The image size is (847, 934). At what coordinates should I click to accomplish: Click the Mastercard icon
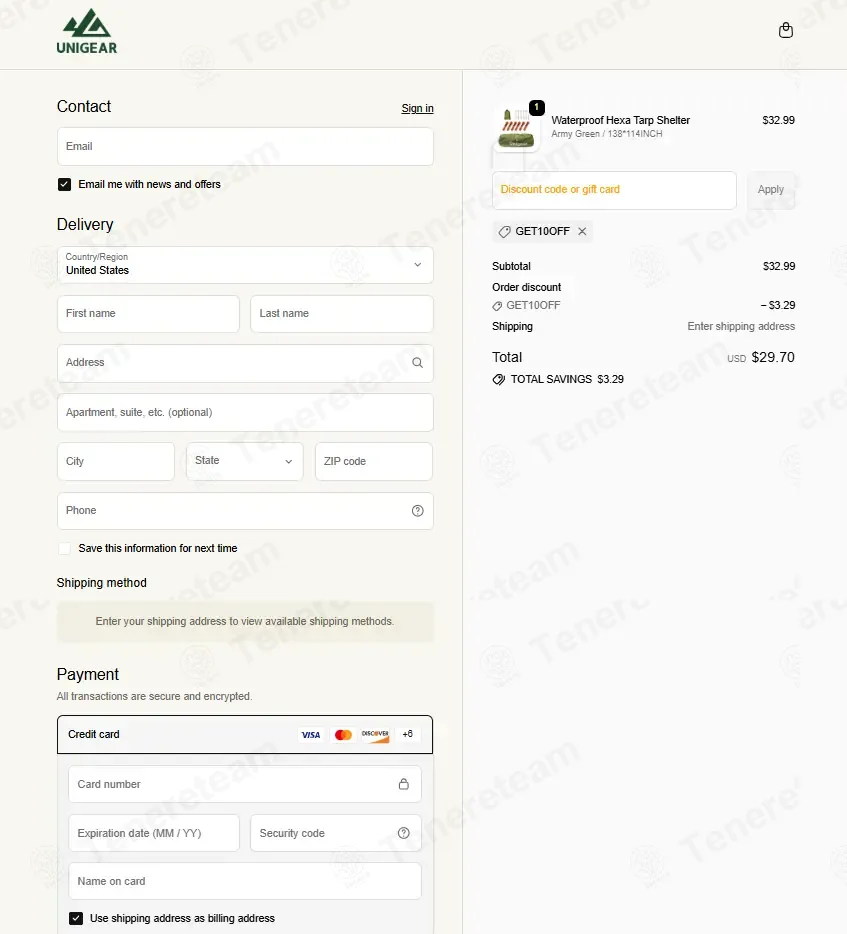[343, 734]
